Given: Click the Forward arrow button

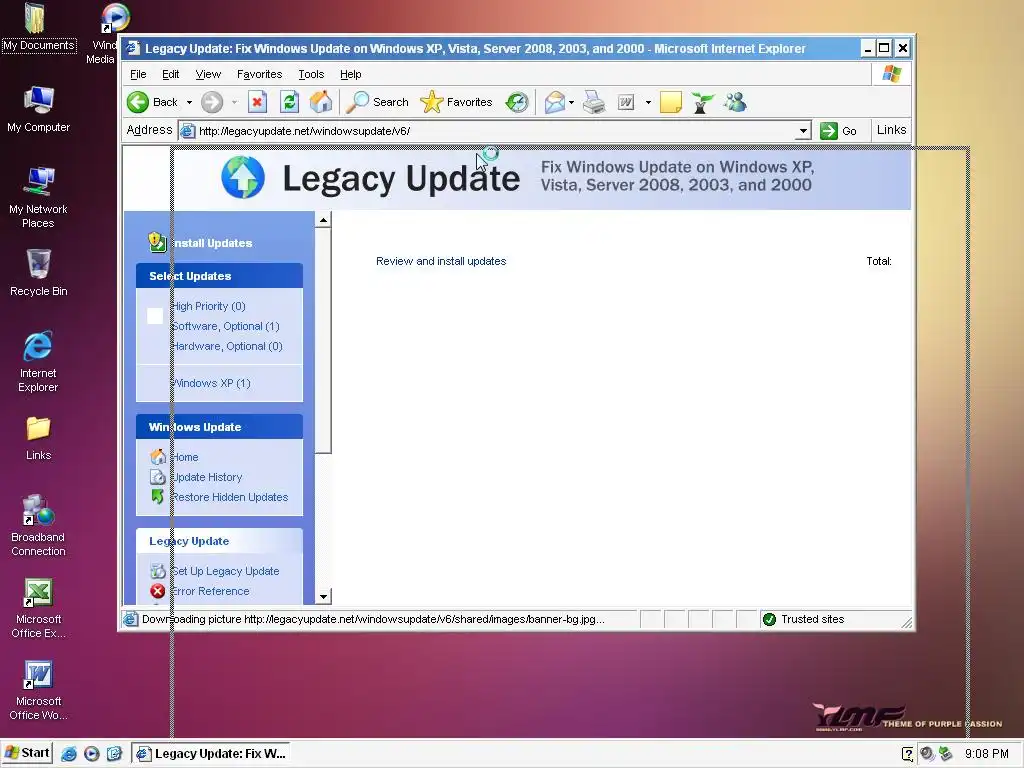Looking at the screenshot, I should [212, 103].
